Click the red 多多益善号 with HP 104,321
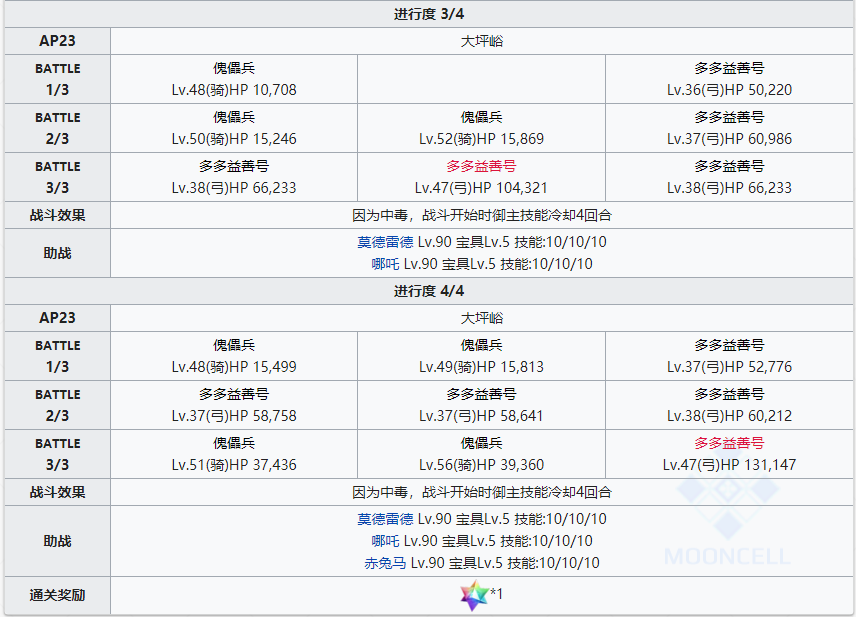The height and width of the screenshot is (617, 856). click(481, 166)
